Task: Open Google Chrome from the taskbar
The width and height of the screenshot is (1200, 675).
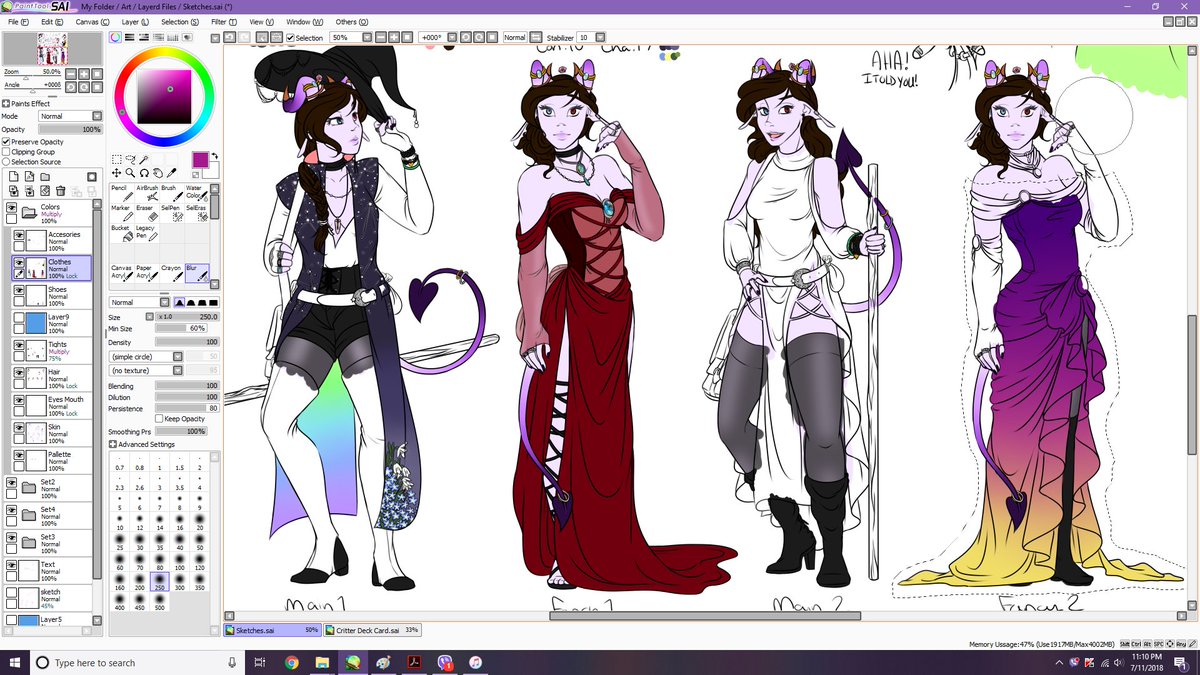Action: [291, 662]
